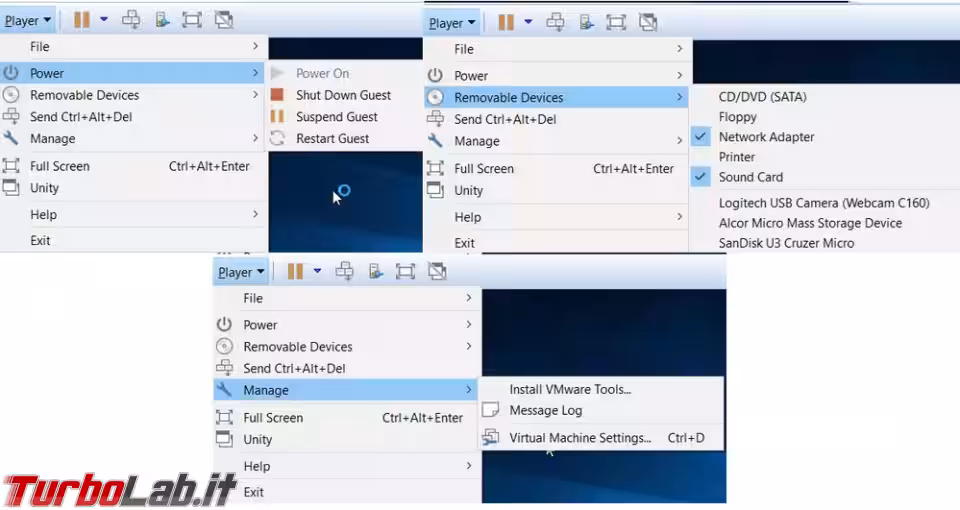The image size is (960, 510).
Task: Click circular arrow icon beside Restart Guest
Action: pos(277,138)
